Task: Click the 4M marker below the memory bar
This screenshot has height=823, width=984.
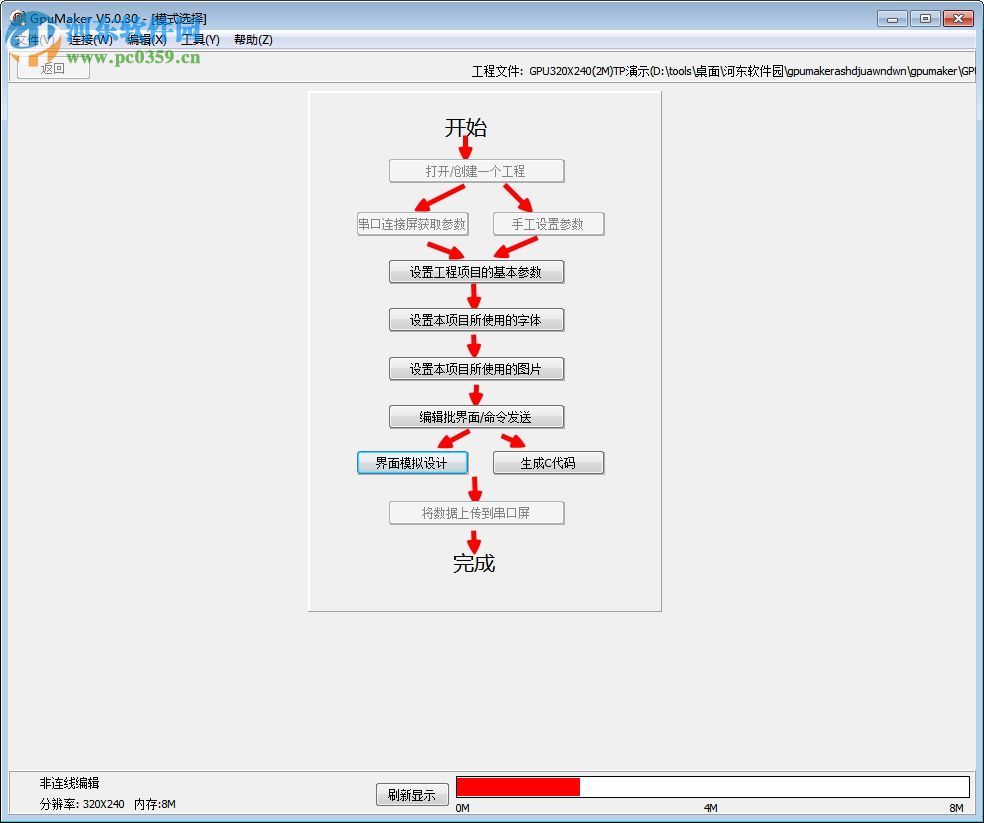Action: [709, 807]
